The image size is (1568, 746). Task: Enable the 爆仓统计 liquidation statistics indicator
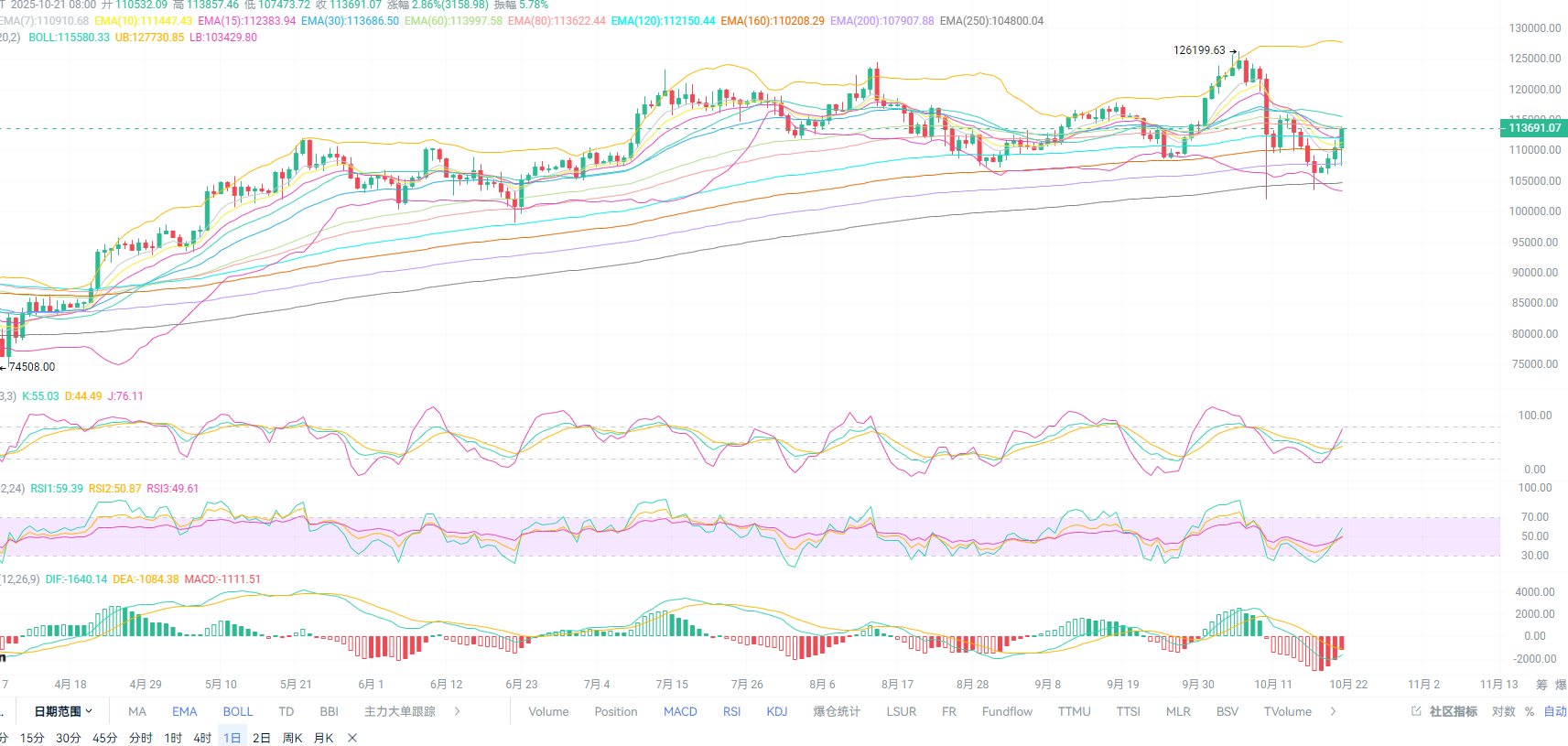click(837, 711)
